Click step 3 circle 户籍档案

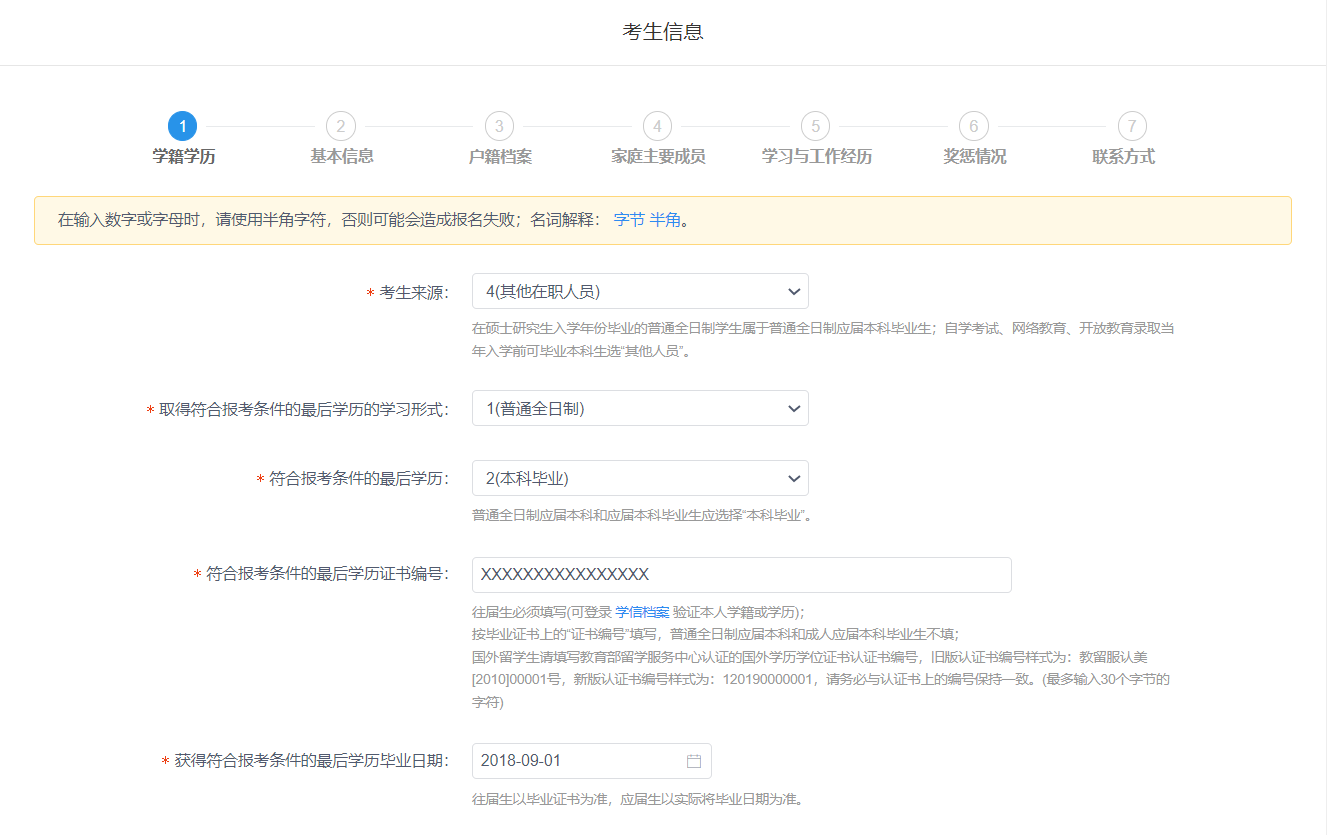click(499, 126)
